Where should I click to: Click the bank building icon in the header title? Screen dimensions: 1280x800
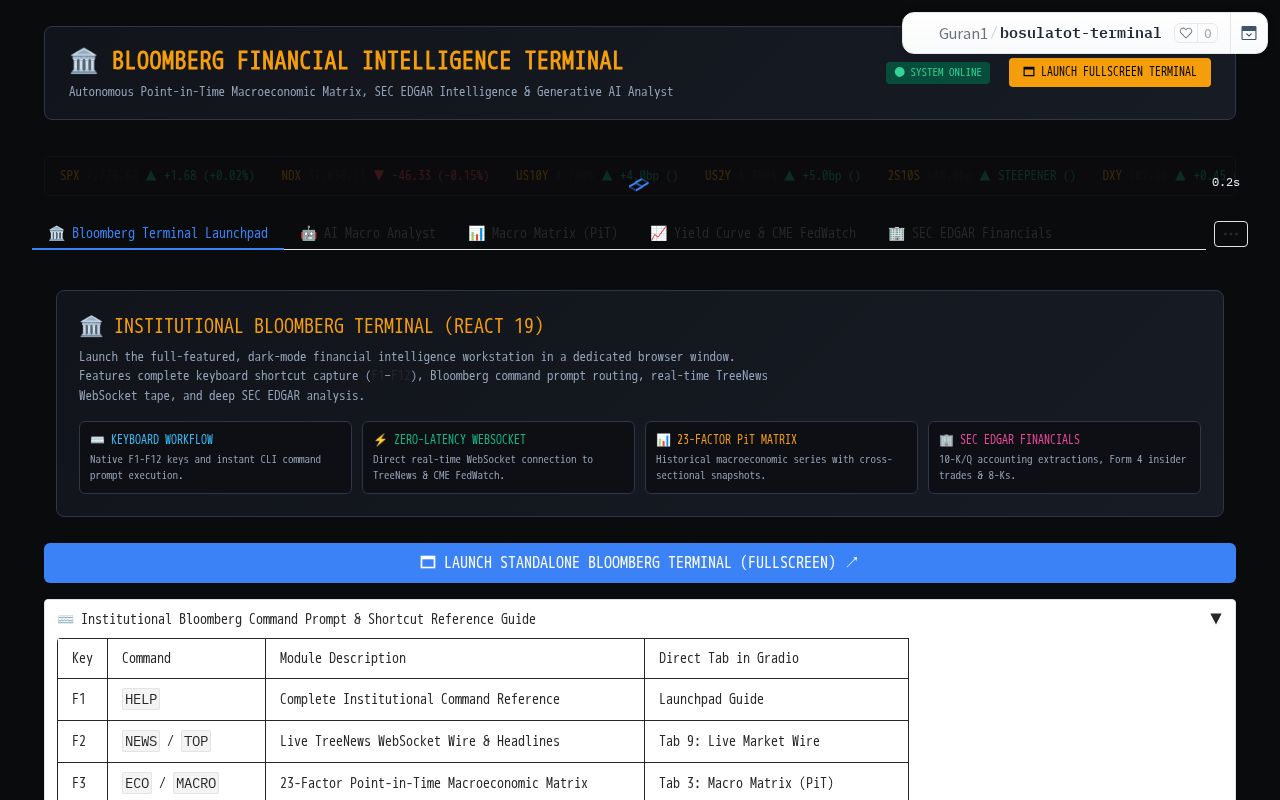84,61
